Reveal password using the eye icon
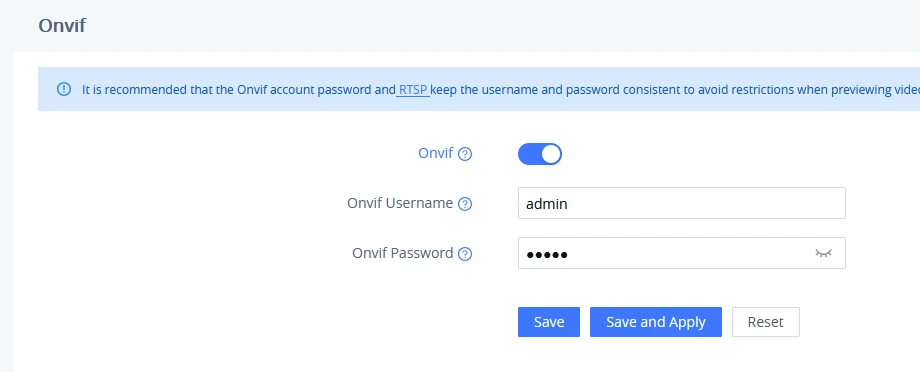The width and height of the screenshot is (920, 372). (823, 253)
